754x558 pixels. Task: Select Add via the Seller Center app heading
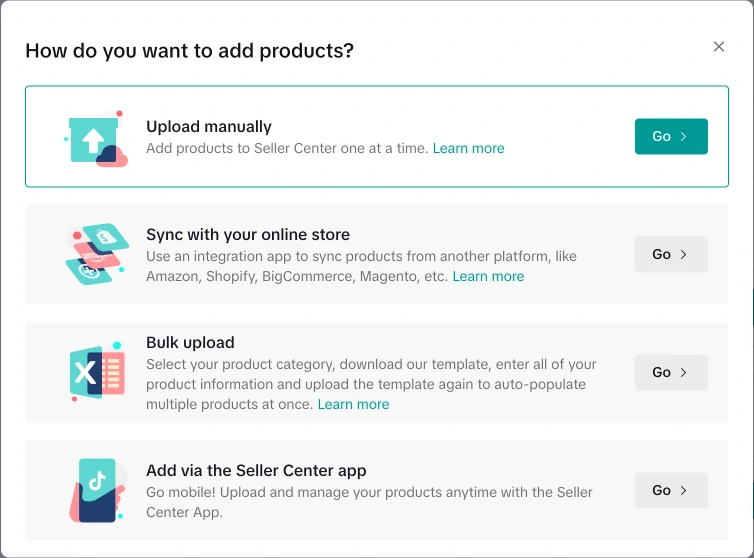tap(256, 471)
